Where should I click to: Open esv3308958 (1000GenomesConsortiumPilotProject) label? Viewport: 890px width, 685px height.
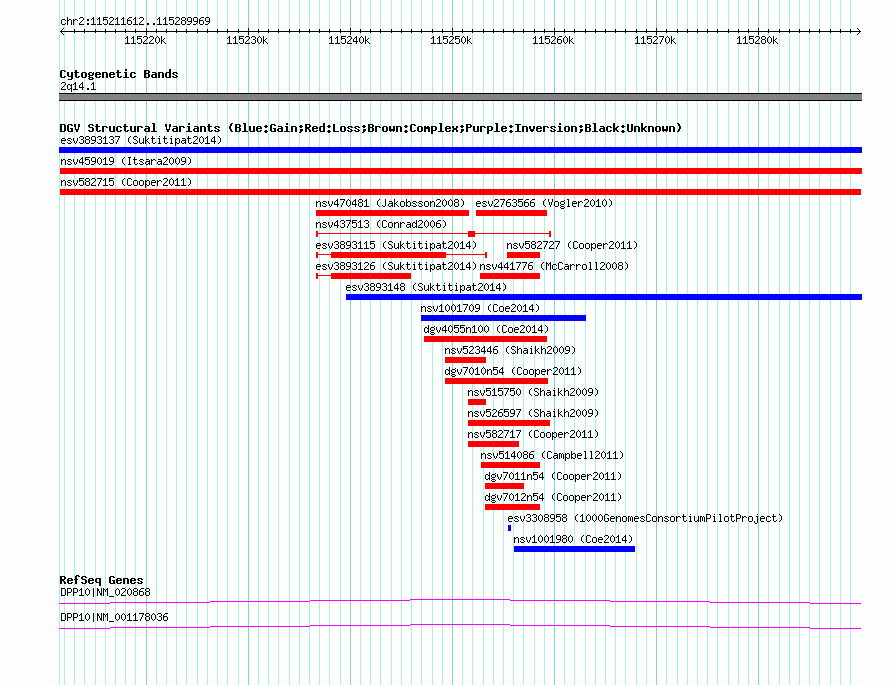pos(645,518)
